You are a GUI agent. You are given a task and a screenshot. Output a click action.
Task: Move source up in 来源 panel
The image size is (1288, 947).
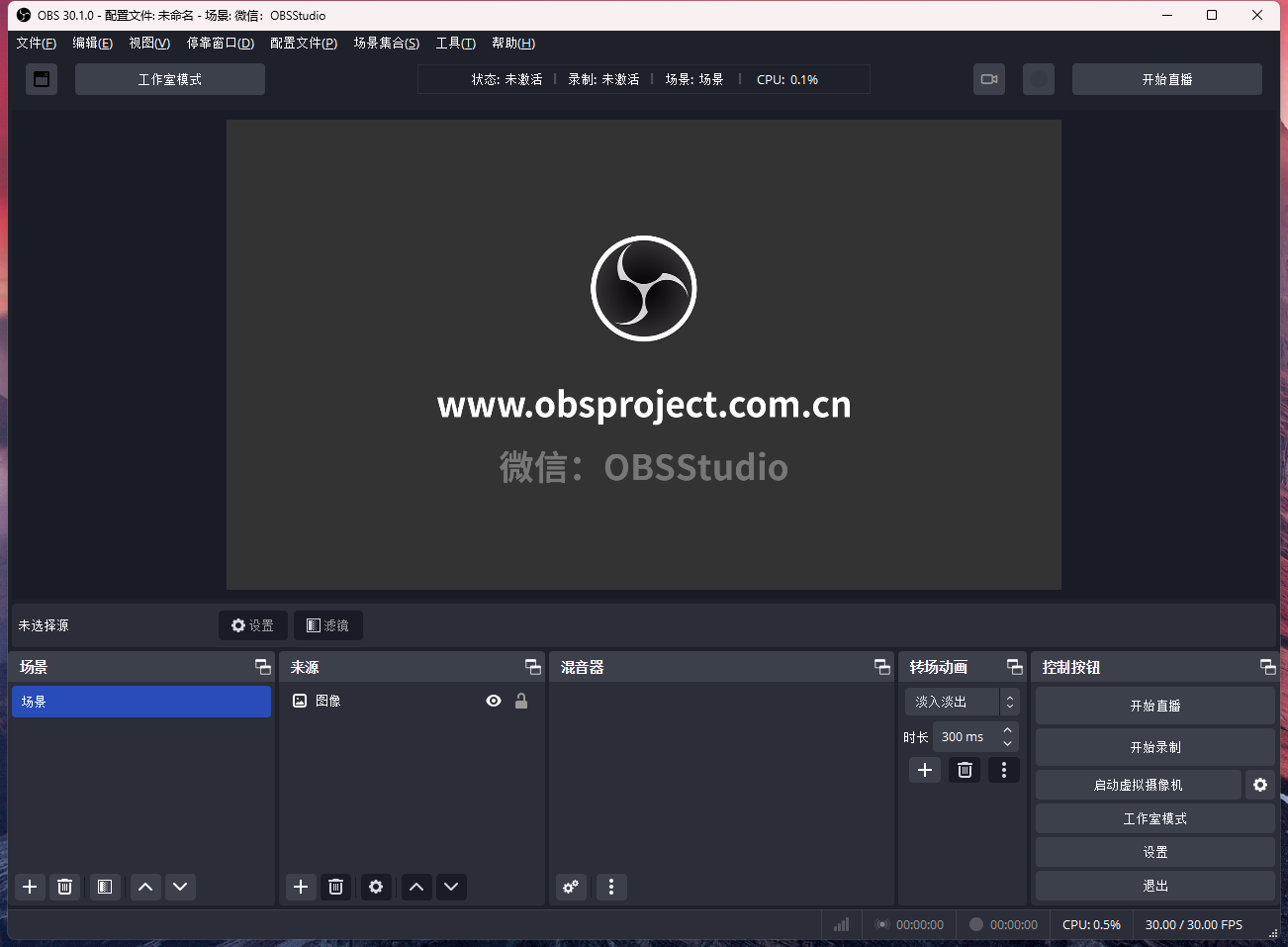pyautogui.click(x=416, y=887)
